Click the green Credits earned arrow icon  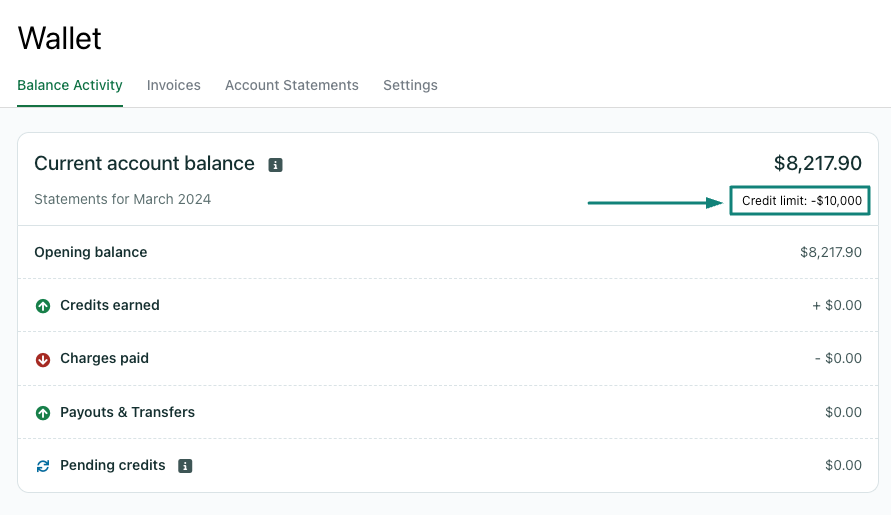pos(43,306)
